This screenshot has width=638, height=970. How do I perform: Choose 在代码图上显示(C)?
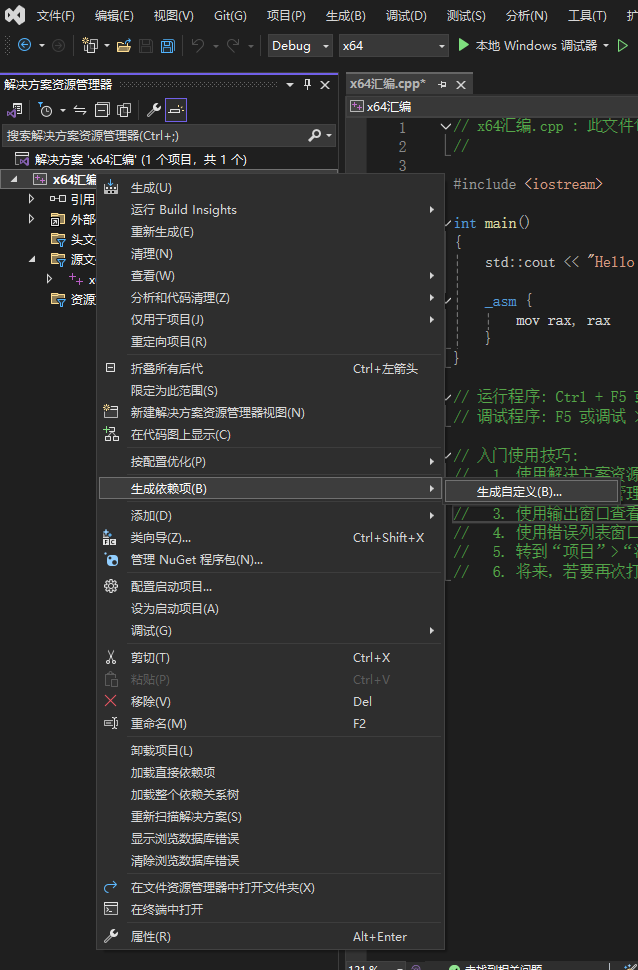click(x=270, y=435)
